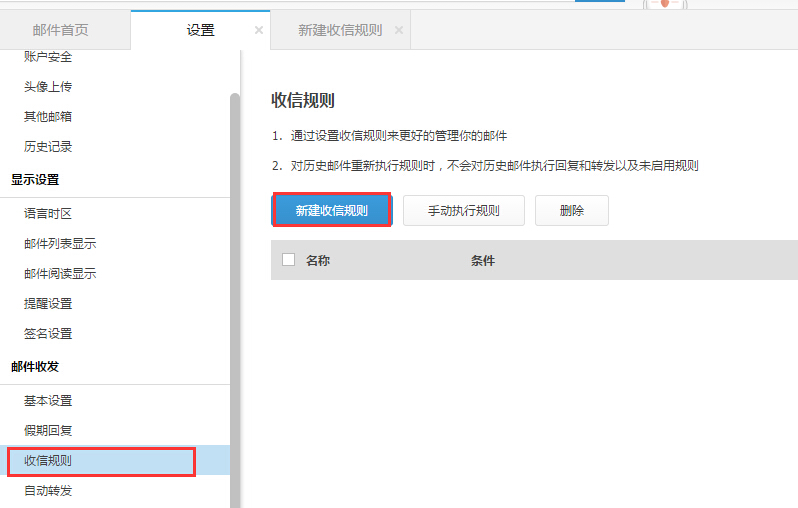Screen dimensions: 798x508
Task: Tick the select-all checkbox beside 名称
Action: (289, 260)
